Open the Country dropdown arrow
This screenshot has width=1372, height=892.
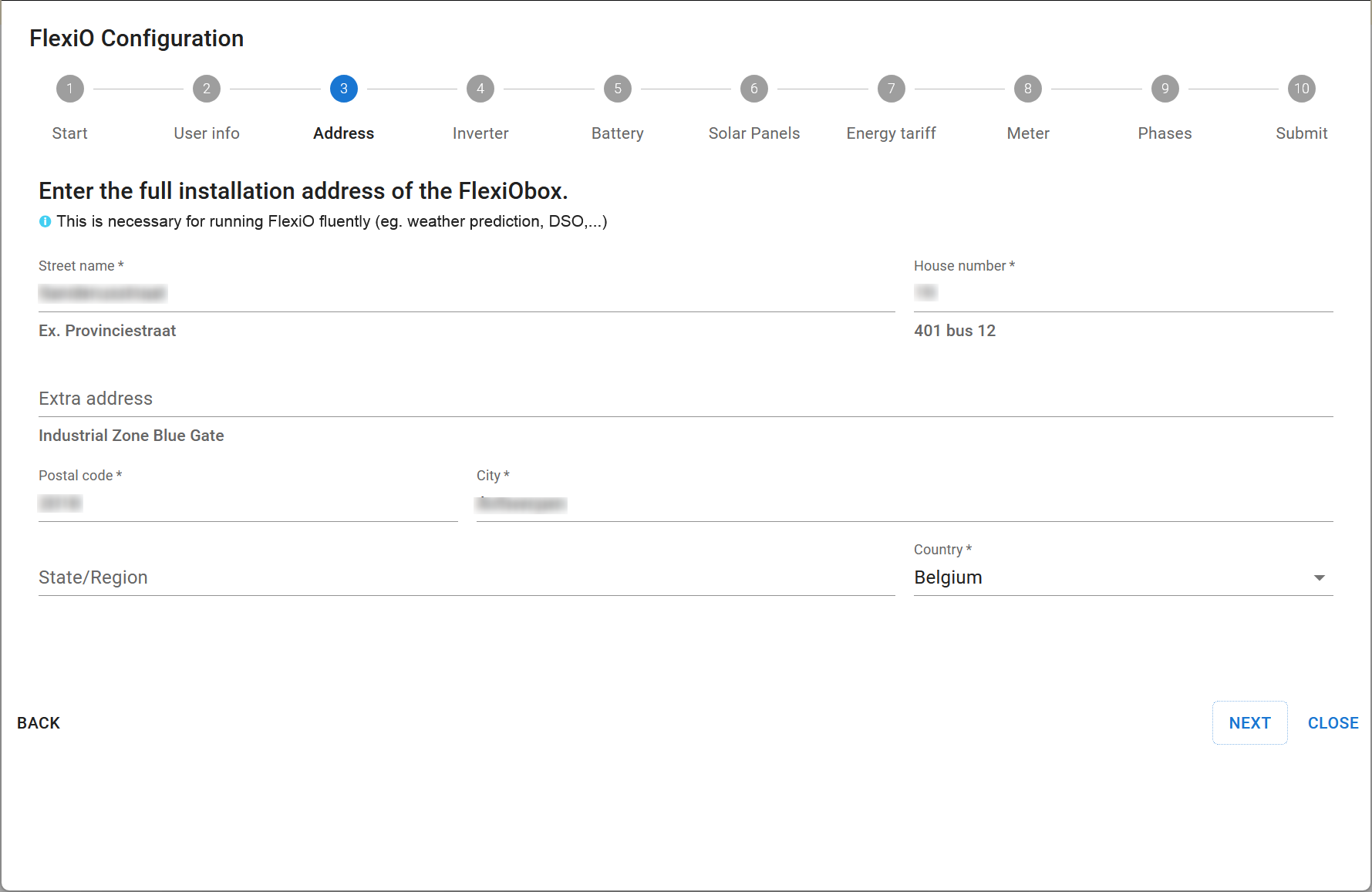[1319, 577]
